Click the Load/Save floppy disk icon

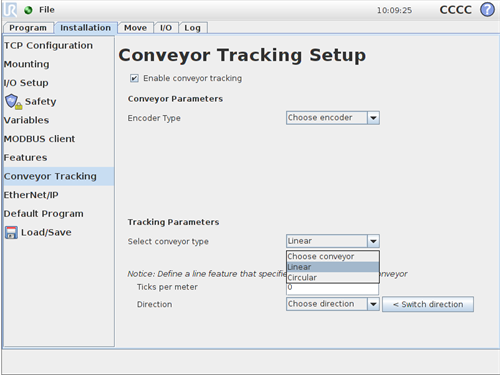[11, 232]
